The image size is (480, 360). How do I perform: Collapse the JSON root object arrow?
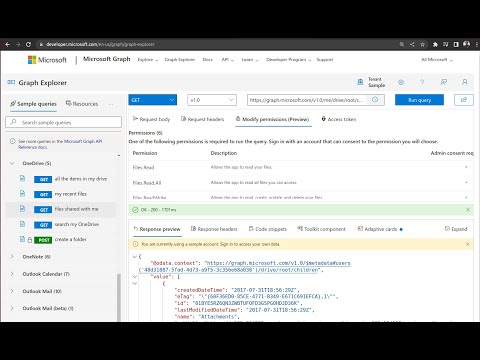[135, 257]
